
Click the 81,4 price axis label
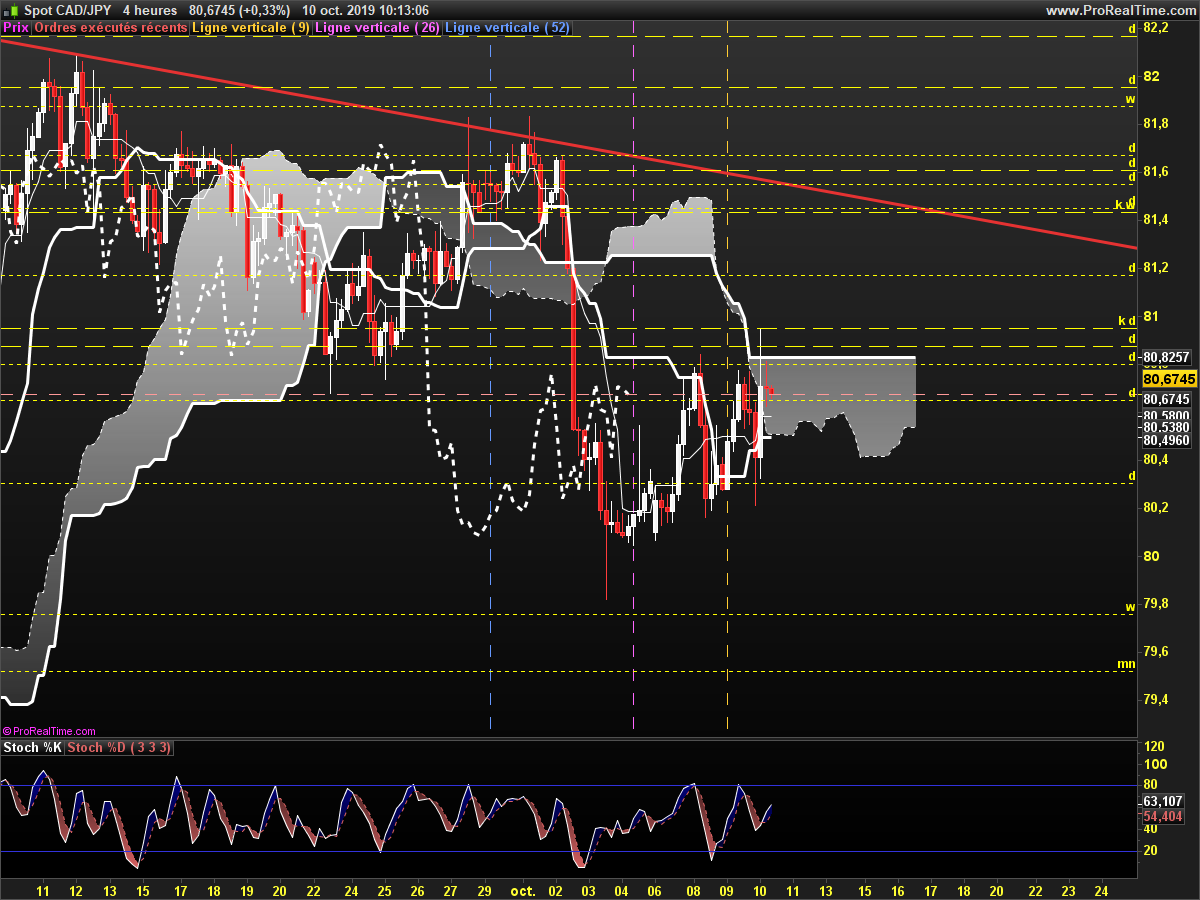coord(1156,220)
